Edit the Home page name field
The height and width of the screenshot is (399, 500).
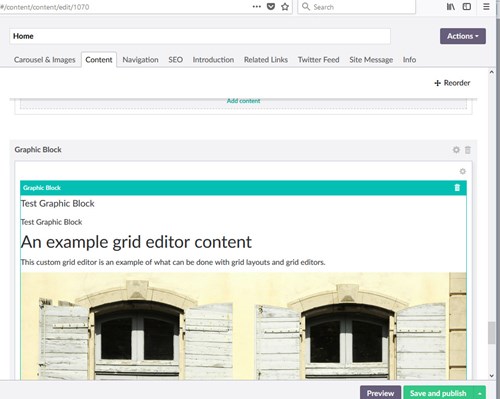coord(200,36)
